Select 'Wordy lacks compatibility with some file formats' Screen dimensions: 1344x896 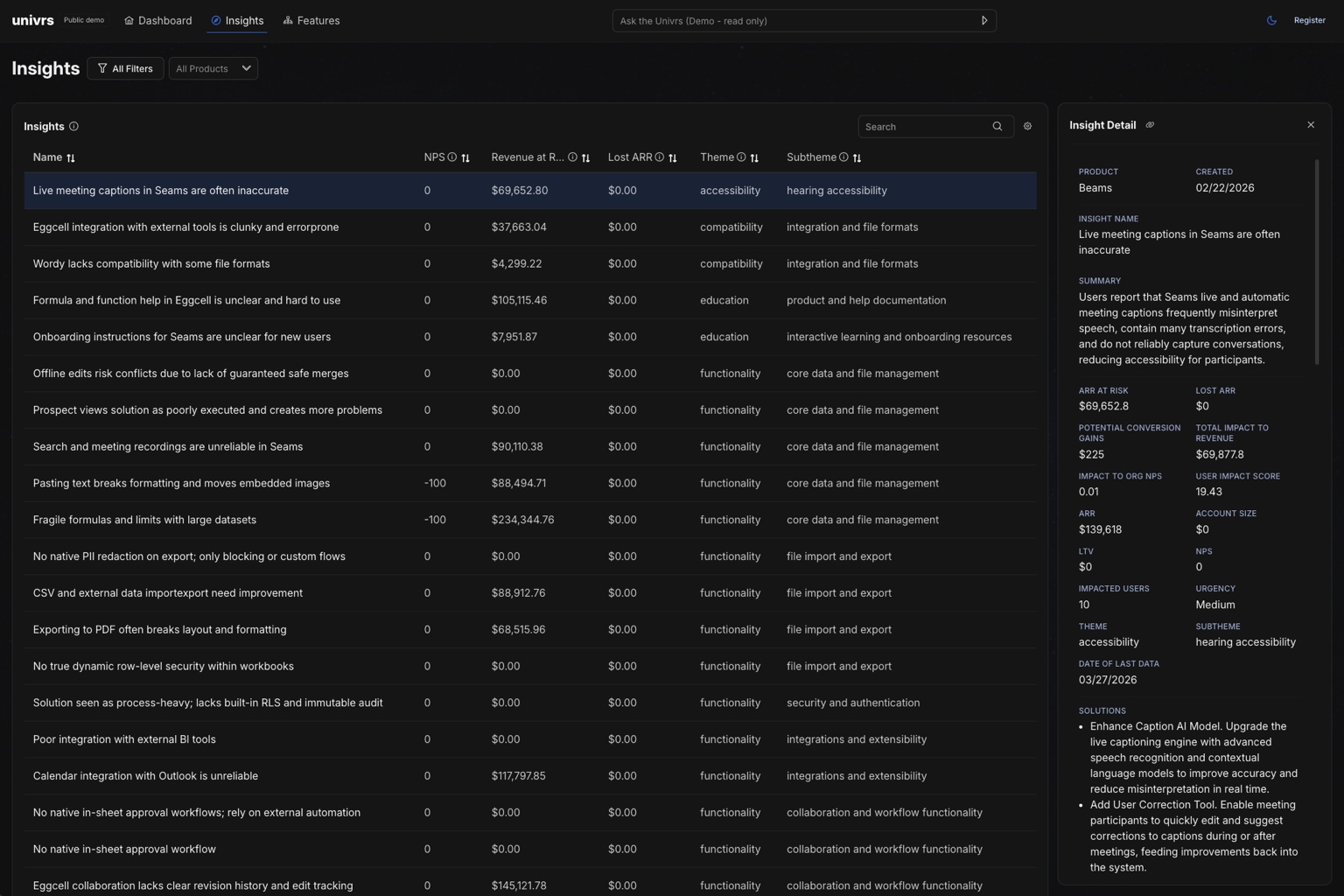[x=530, y=264]
